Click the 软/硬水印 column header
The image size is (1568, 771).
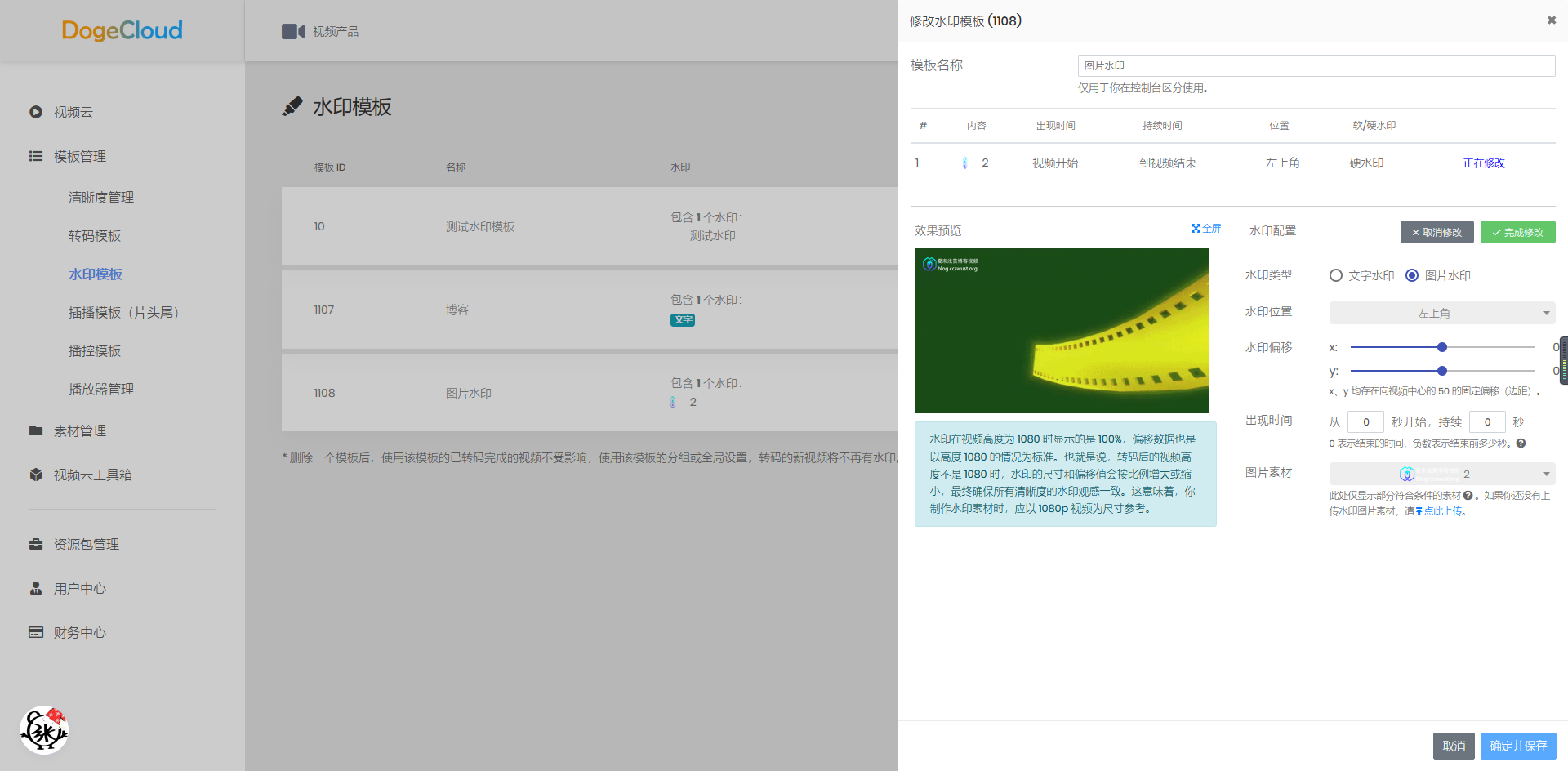click(1374, 125)
